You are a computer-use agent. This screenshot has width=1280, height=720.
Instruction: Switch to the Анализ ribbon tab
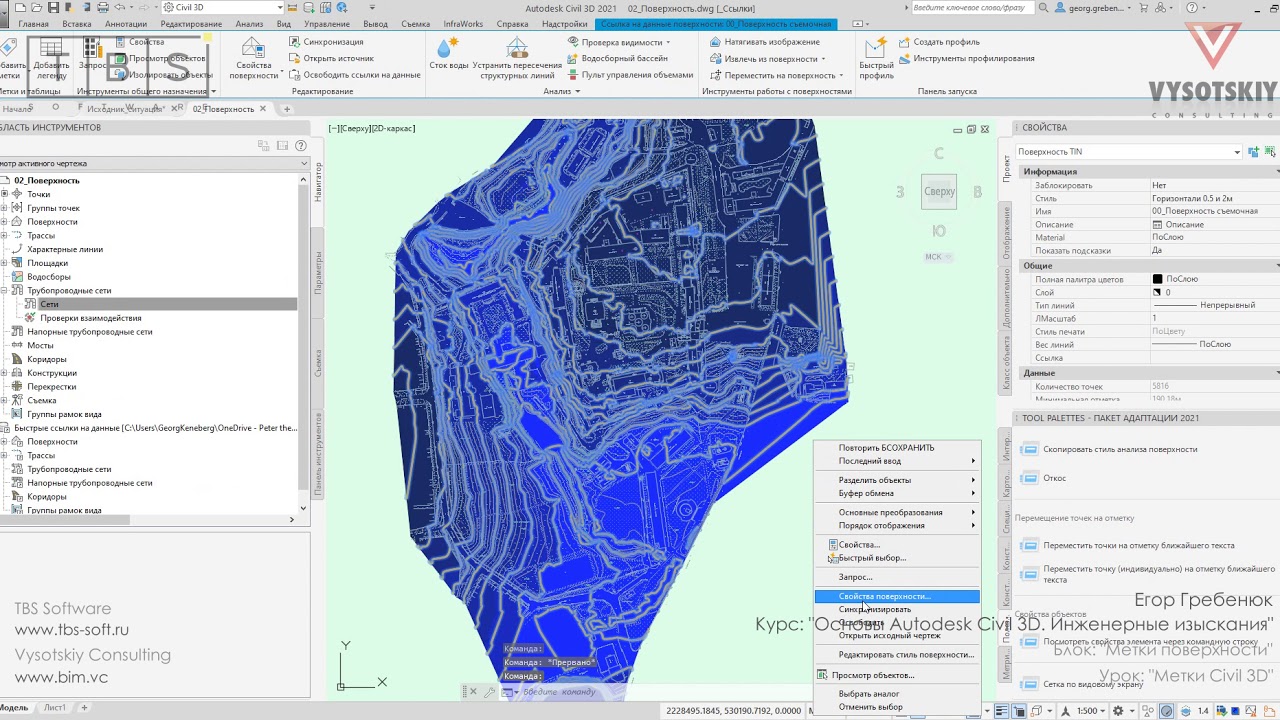click(249, 24)
